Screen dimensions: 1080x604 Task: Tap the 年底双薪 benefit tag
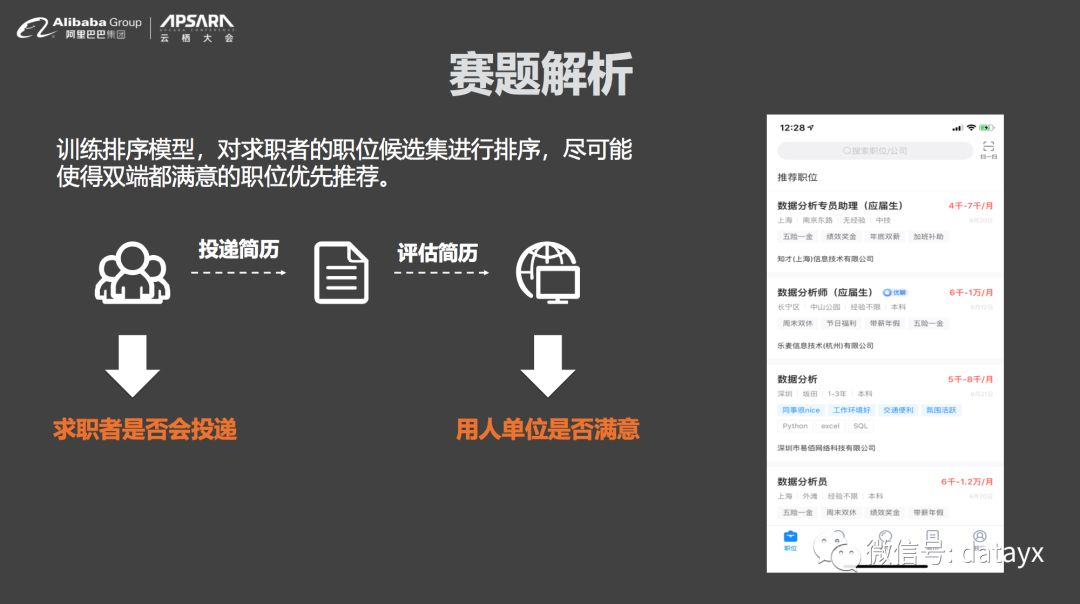[884, 237]
